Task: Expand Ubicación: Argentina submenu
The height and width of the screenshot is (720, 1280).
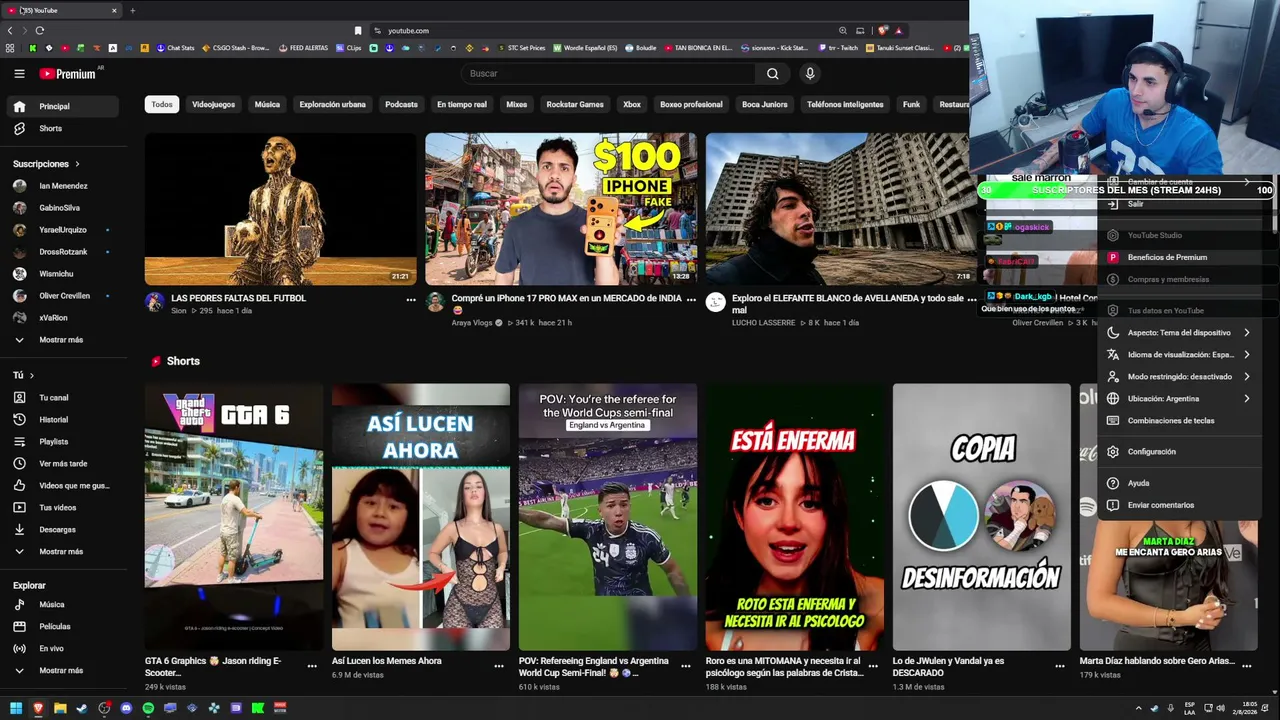Action: click(1178, 399)
